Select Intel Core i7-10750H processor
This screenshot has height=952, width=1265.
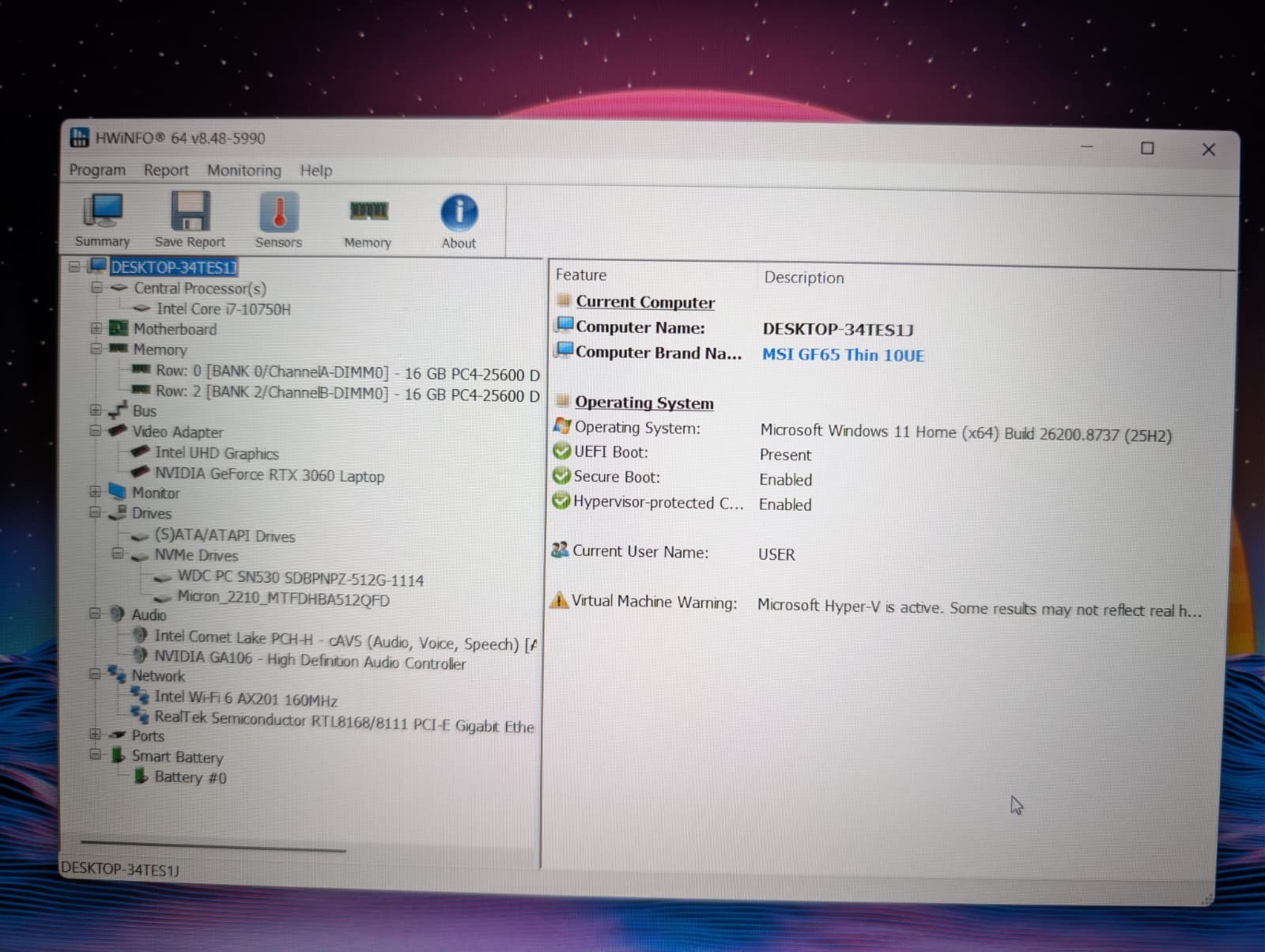pyautogui.click(x=224, y=309)
